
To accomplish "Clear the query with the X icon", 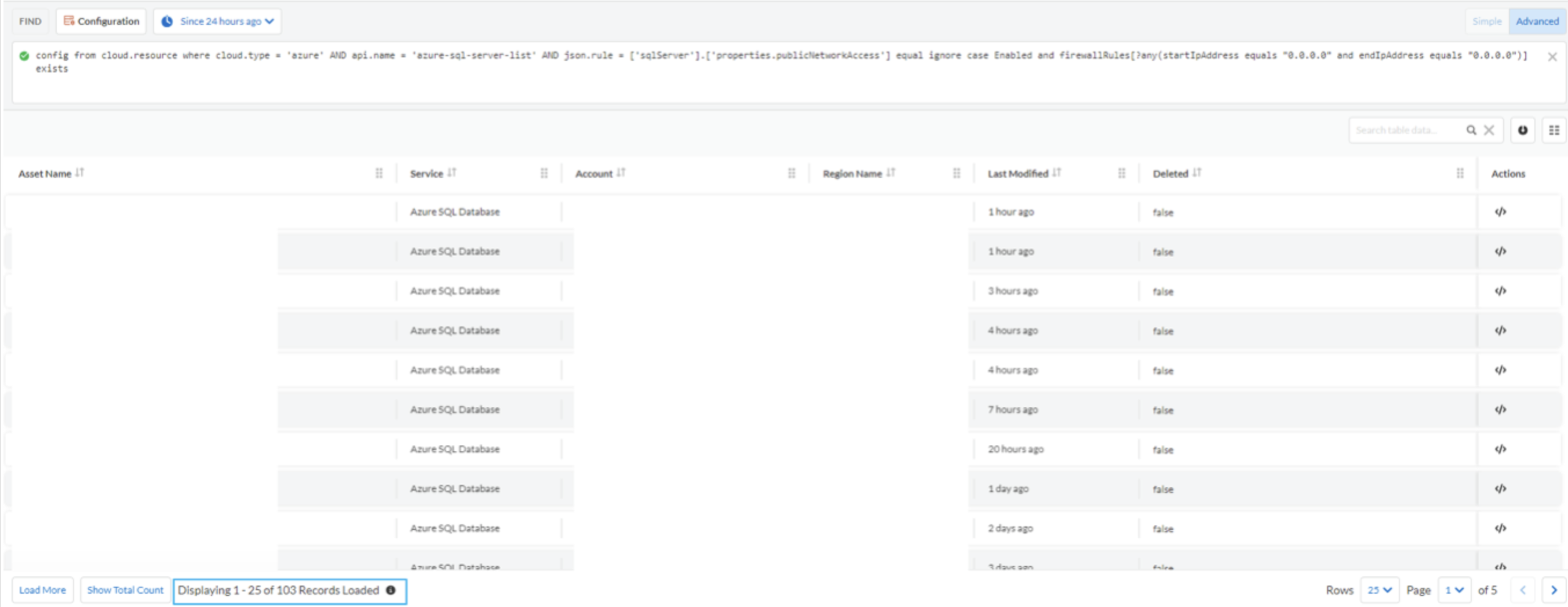I will 1552,57.
